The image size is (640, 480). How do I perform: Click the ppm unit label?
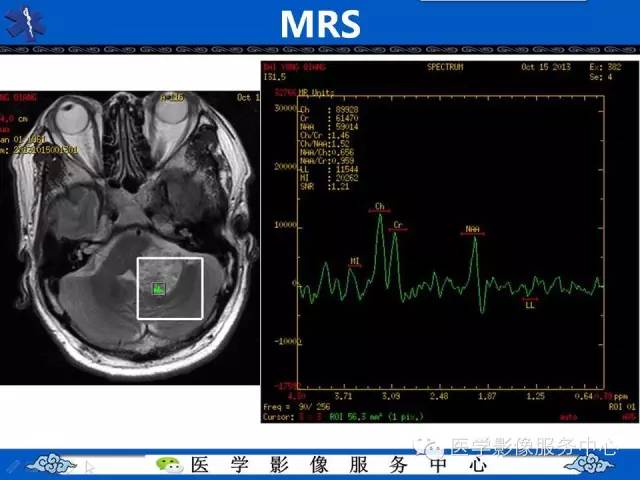click(621, 396)
